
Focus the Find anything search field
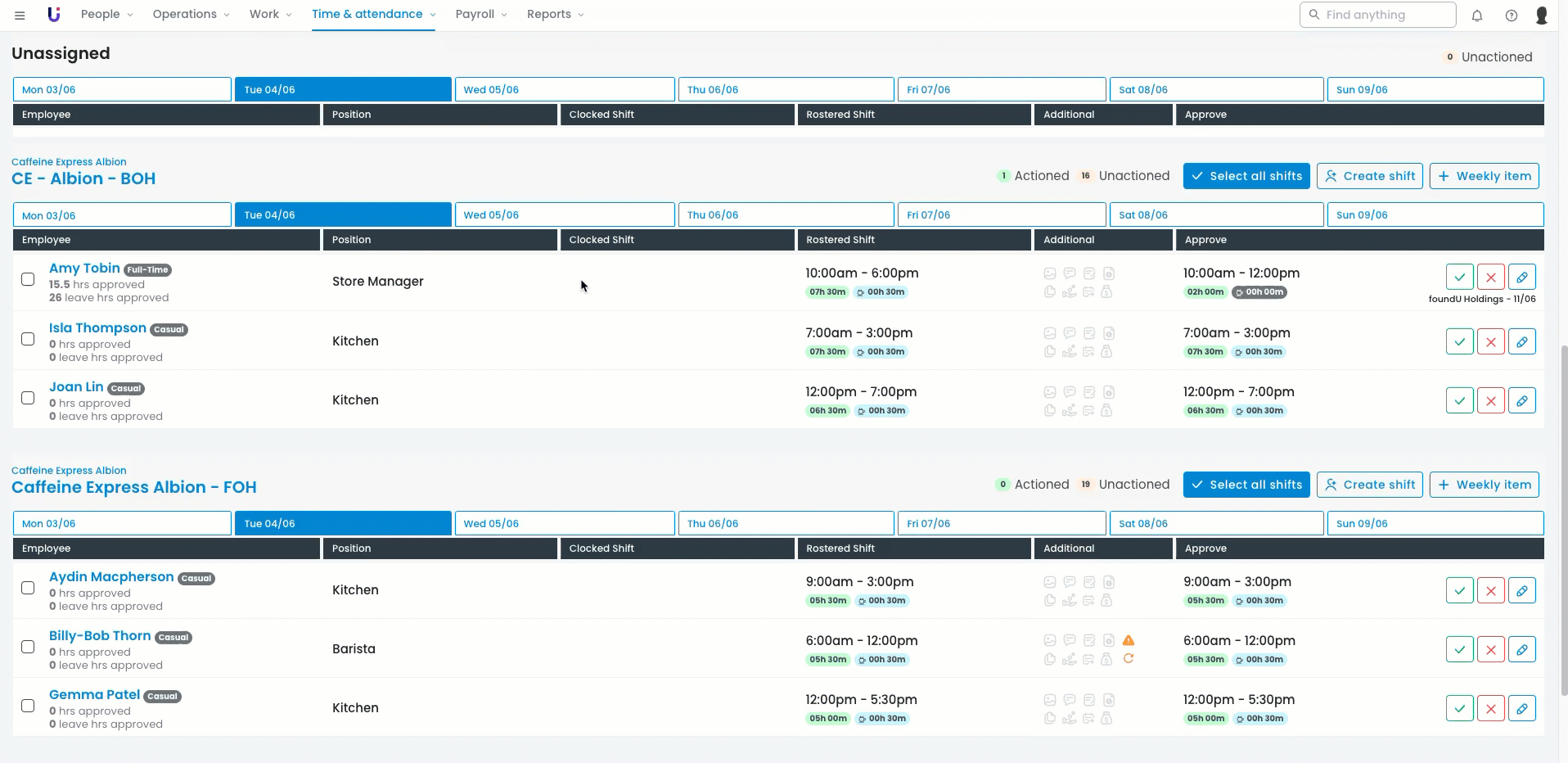[x=1383, y=15]
